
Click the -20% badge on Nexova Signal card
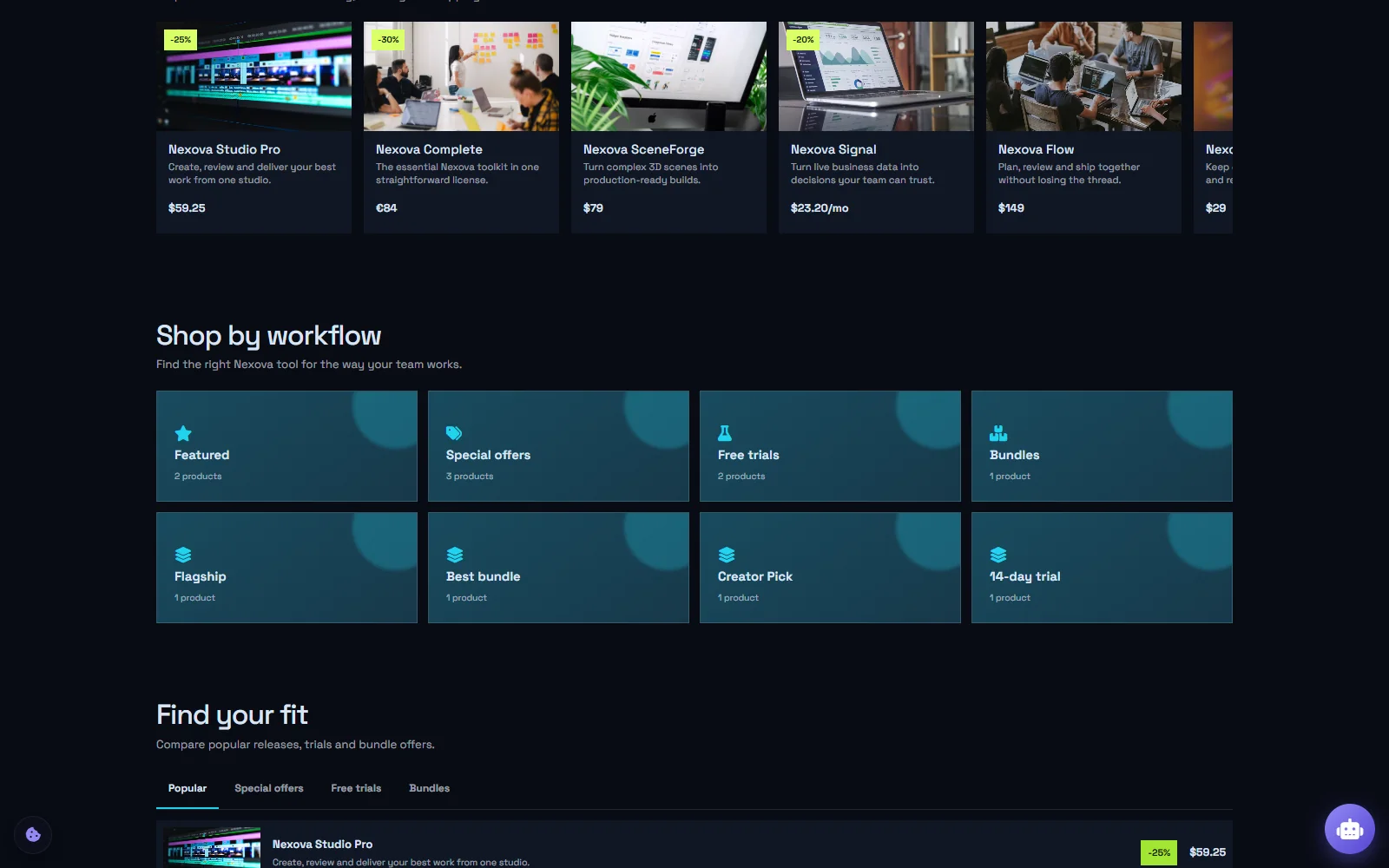pyautogui.click(x=803, y=39)
